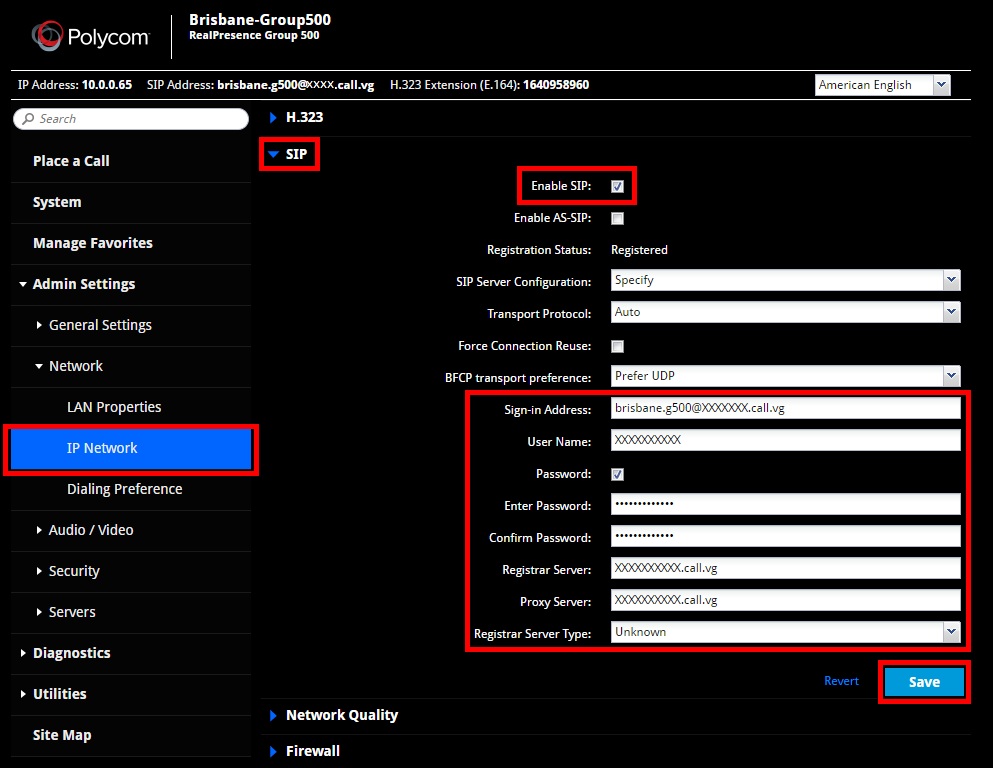Screen dimensions: 993x768
Task: Click the SIP address brisbane.g500@xxxx.call.vg in header
Action: [x=296, y=85]
